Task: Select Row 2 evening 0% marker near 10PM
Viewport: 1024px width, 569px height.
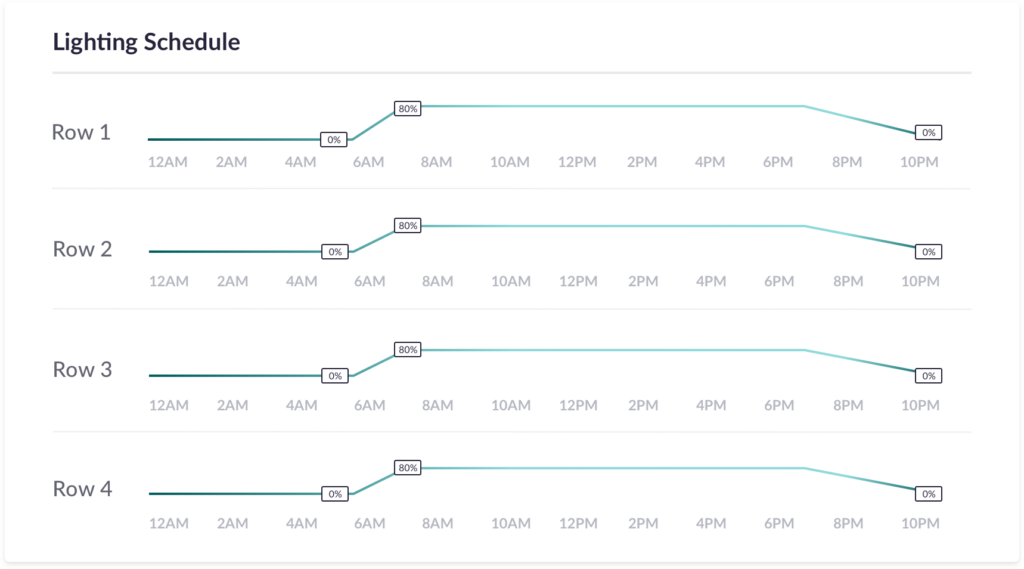Action: pos(928,252)
